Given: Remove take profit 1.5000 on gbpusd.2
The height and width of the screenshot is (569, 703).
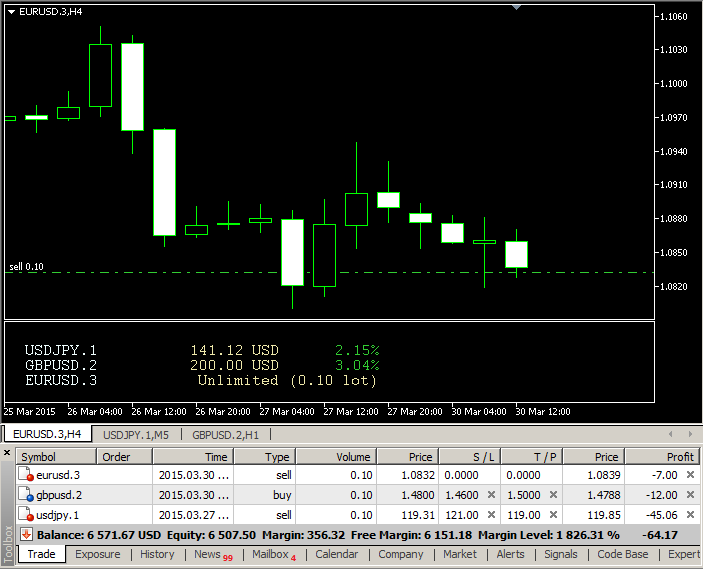Looking at the screenshot, I should tap(553, 495).
